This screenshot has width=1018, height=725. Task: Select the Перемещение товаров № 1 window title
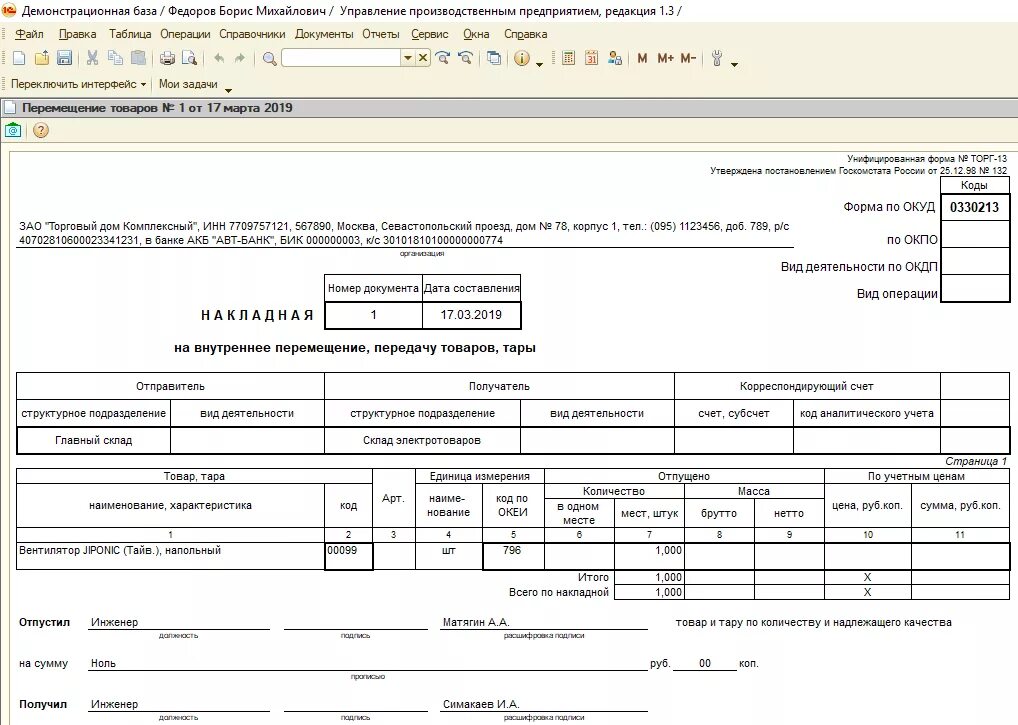157,108
